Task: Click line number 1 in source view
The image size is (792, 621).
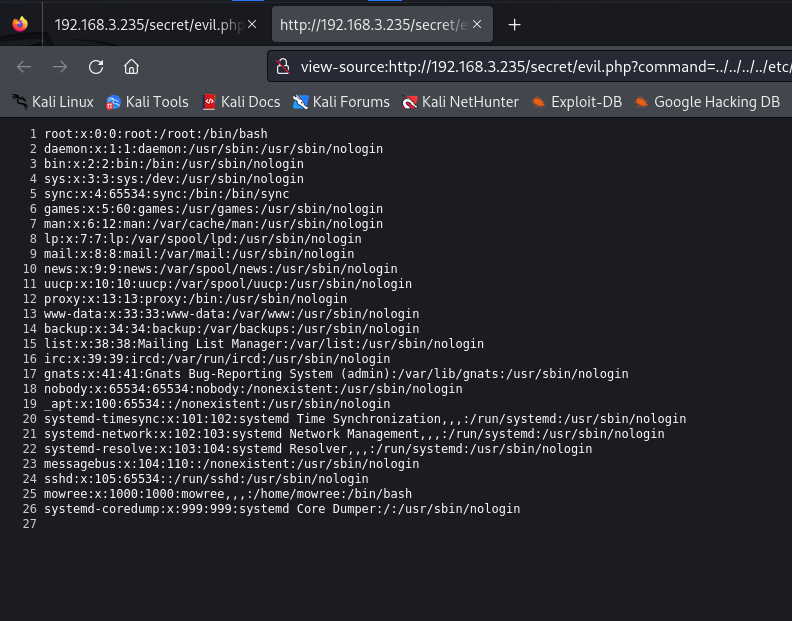Action: click(33, 134)
